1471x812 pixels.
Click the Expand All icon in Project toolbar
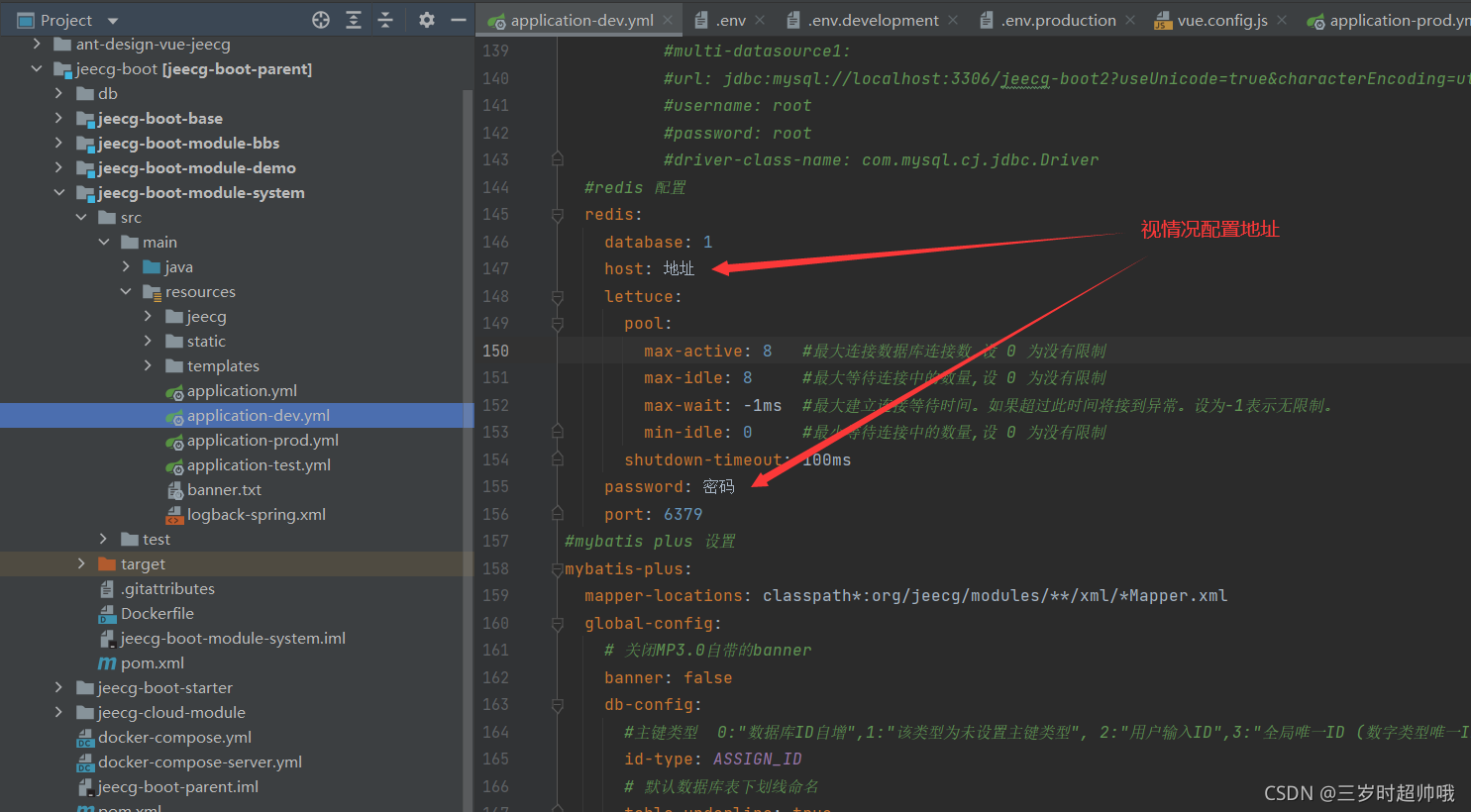354,20
